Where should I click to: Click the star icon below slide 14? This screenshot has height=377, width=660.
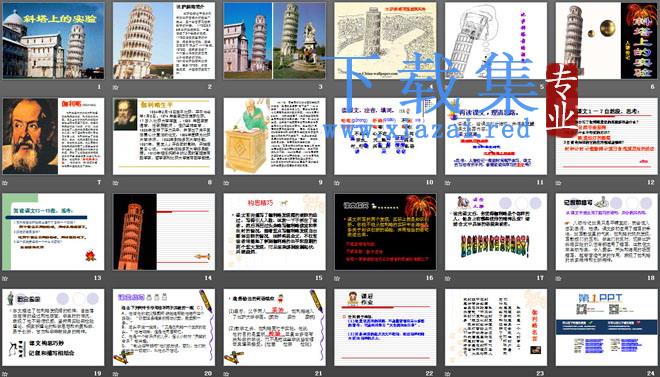pos(116,278)
